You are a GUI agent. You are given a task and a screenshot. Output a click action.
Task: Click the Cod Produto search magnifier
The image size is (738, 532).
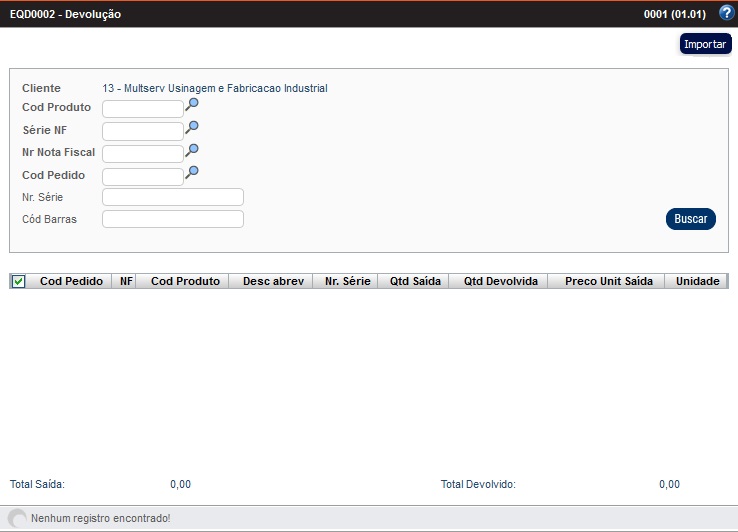(192, 105)
